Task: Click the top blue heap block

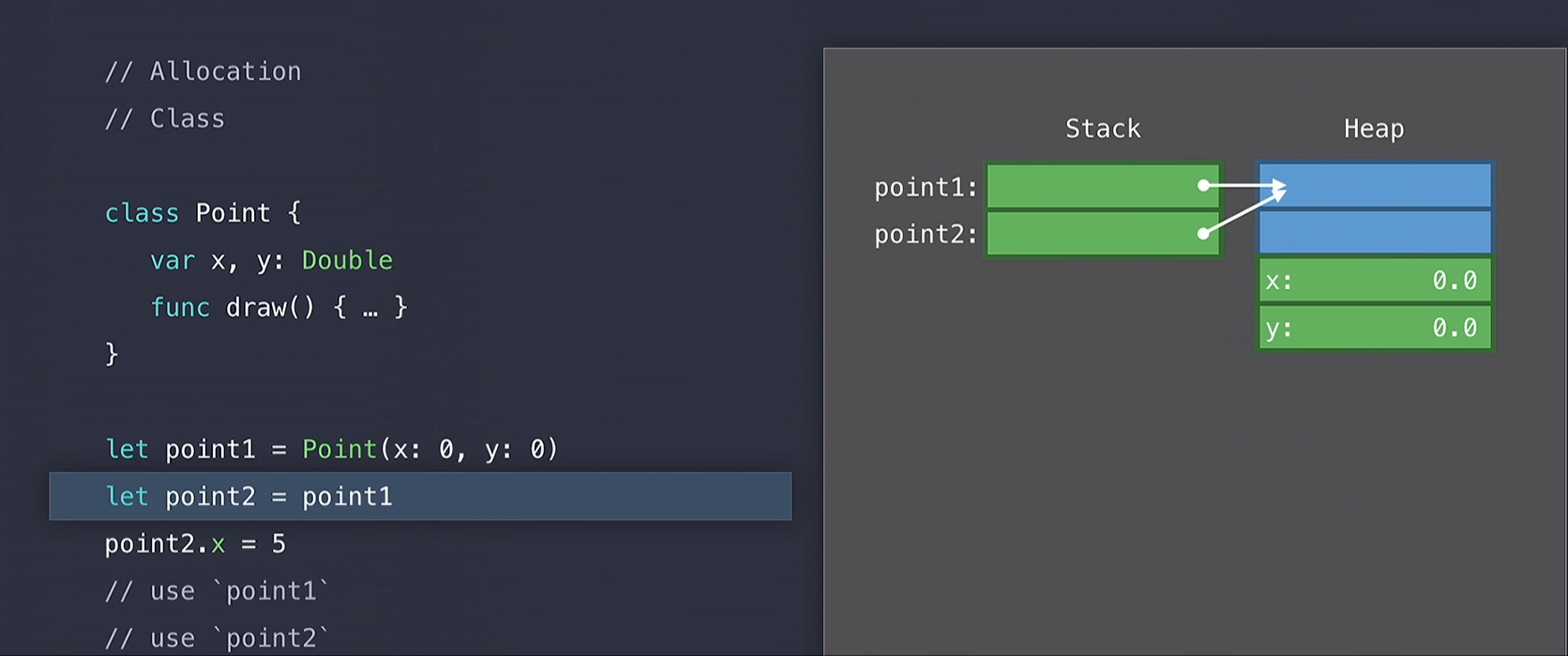Action: [1388, 185]
